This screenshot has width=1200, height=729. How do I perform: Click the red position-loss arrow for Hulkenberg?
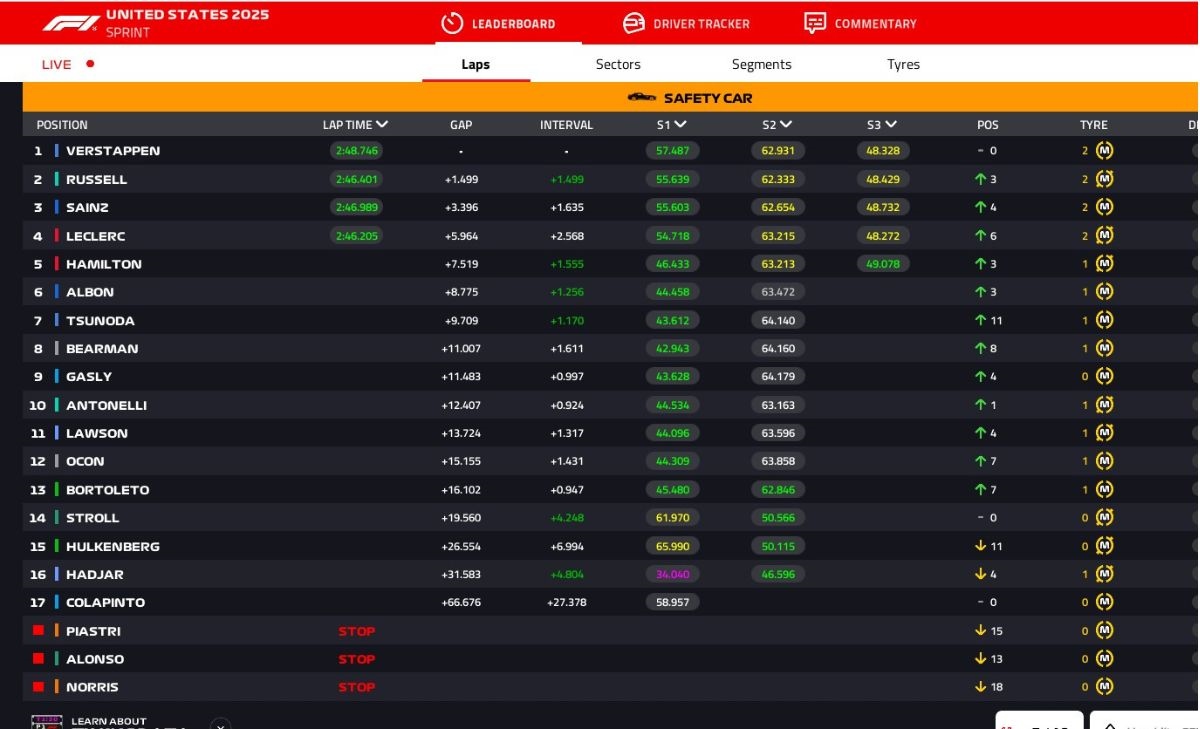tap(978, 546)
